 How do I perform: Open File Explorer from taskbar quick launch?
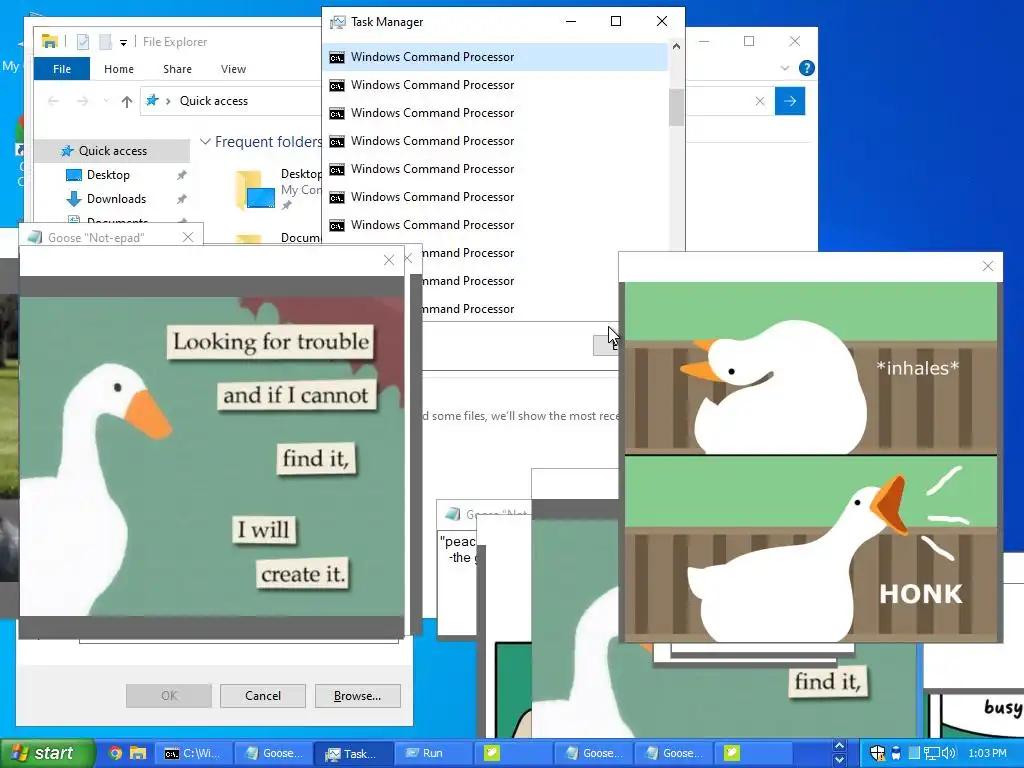(138, 753)
